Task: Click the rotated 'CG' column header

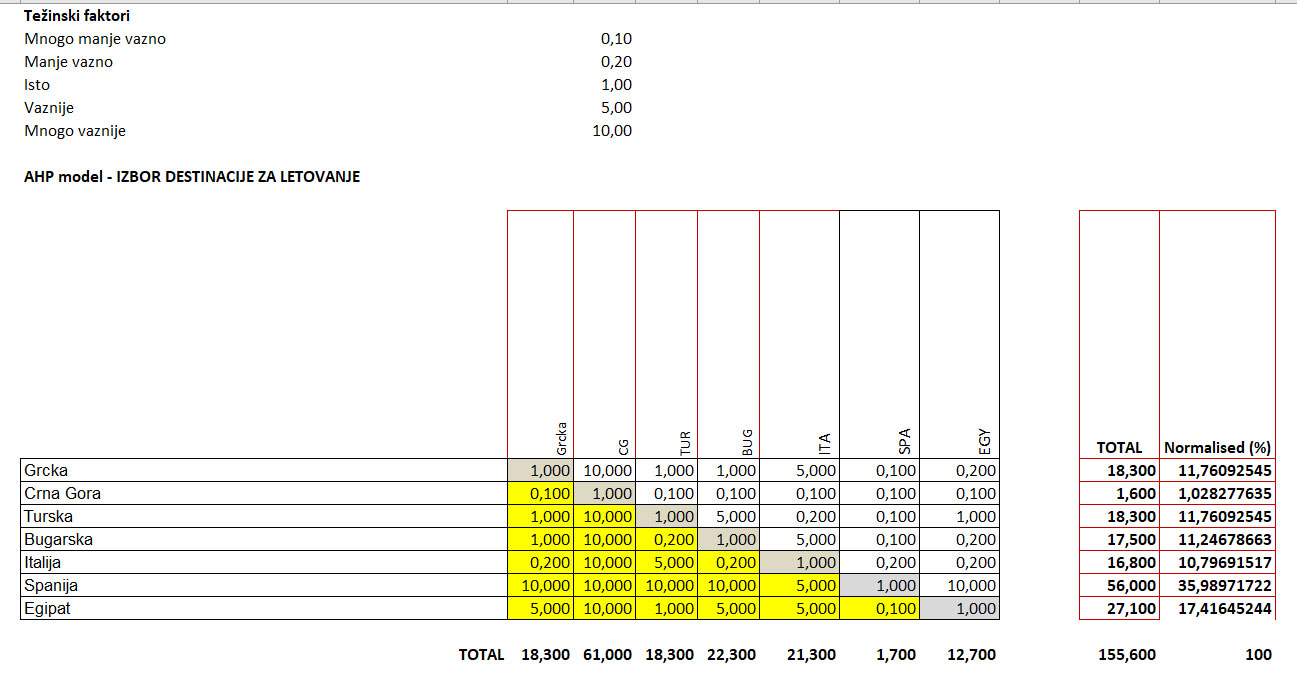Action: click(623, 447)
